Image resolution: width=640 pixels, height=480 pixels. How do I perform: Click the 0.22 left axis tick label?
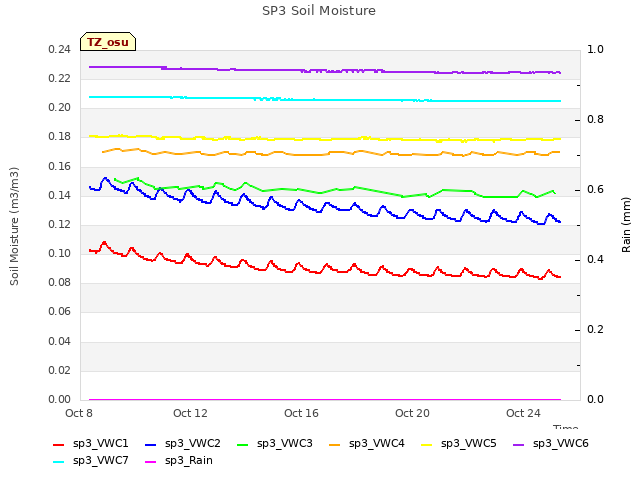click(60, 78)
